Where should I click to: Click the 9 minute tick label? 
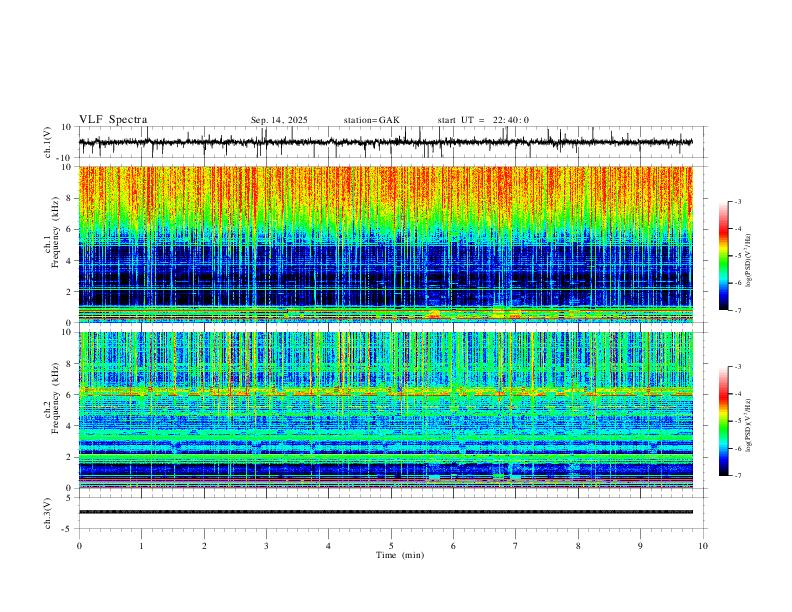pyautogui.click(x=640, y=546)
